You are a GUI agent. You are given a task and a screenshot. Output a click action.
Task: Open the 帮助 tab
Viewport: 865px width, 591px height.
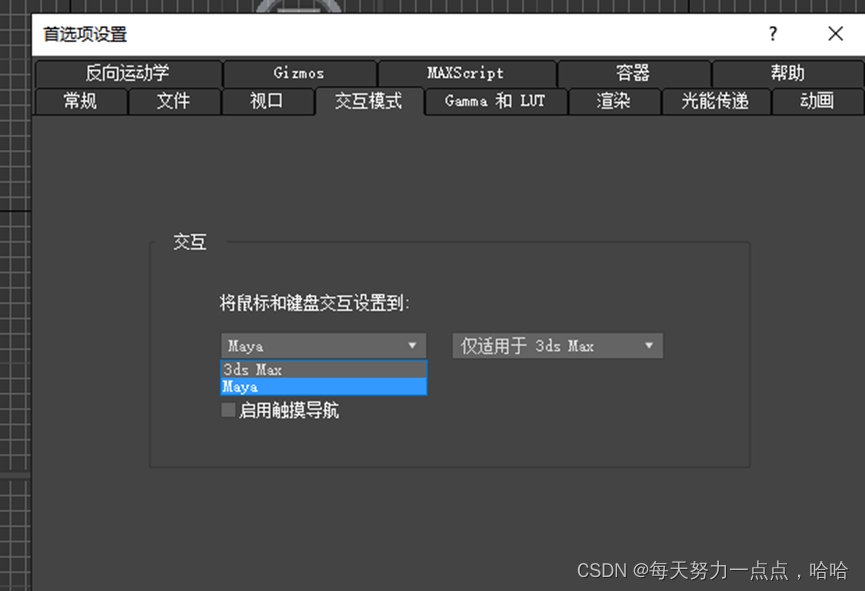point(788,73)
